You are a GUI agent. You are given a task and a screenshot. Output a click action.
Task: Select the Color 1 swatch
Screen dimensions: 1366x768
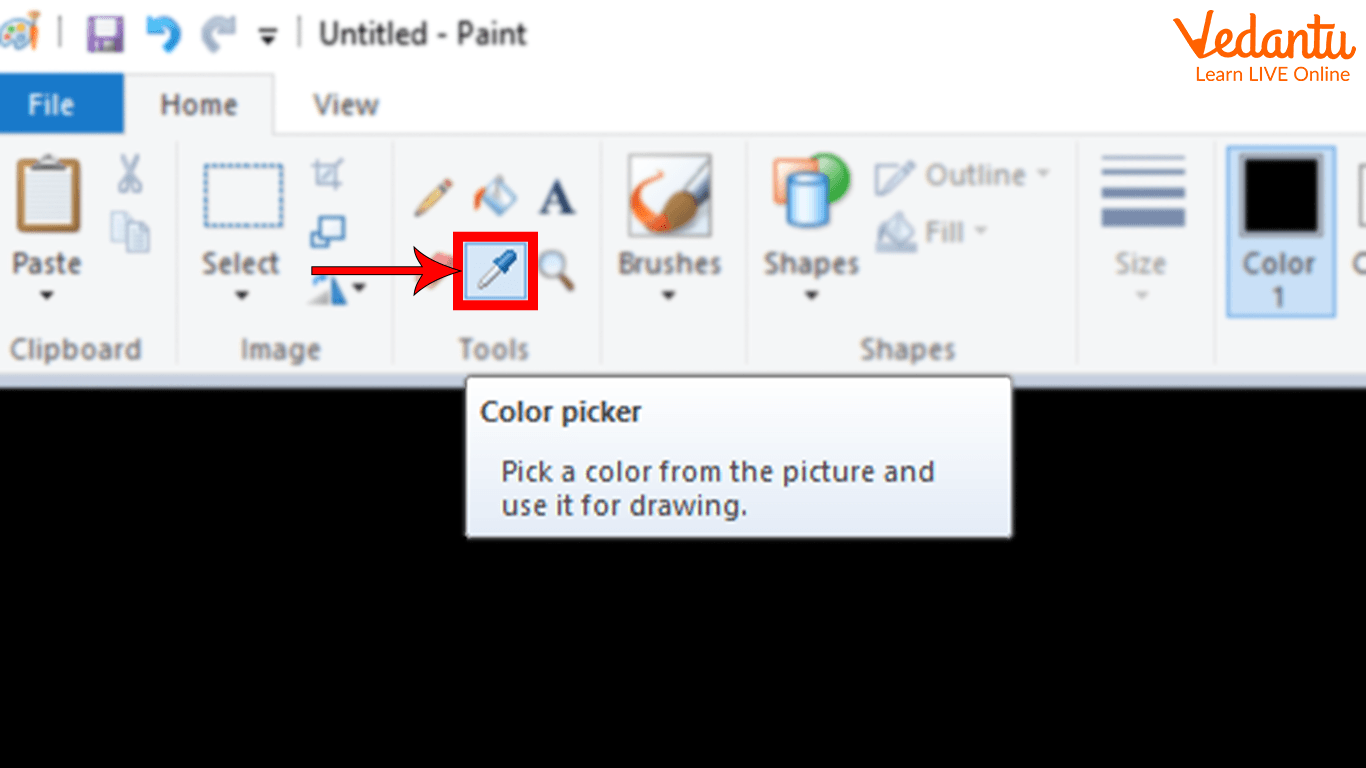tap(1280, 230)
